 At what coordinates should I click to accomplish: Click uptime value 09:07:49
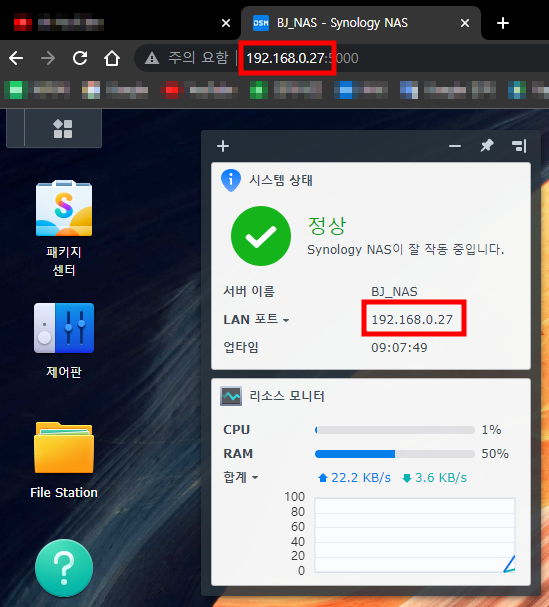point(399,348)
